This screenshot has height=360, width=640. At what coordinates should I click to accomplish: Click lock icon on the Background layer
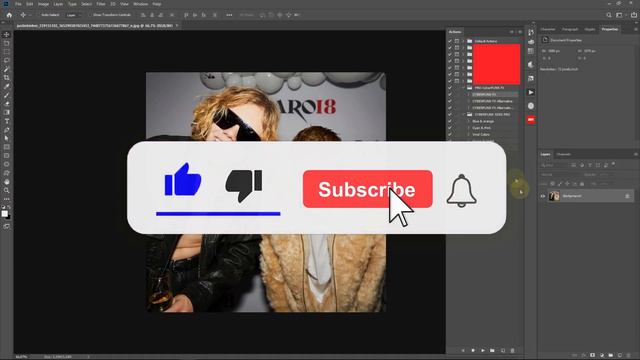click(x=627, y=196)
